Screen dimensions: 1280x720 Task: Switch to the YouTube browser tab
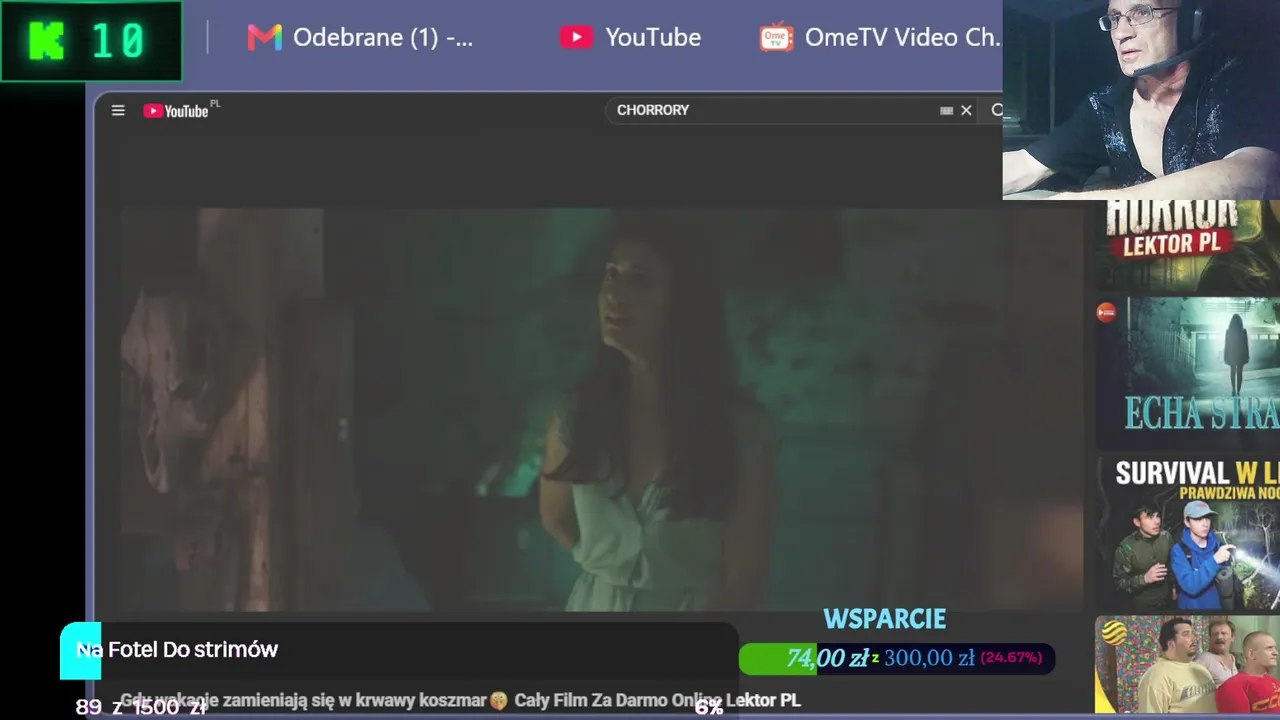630,38
